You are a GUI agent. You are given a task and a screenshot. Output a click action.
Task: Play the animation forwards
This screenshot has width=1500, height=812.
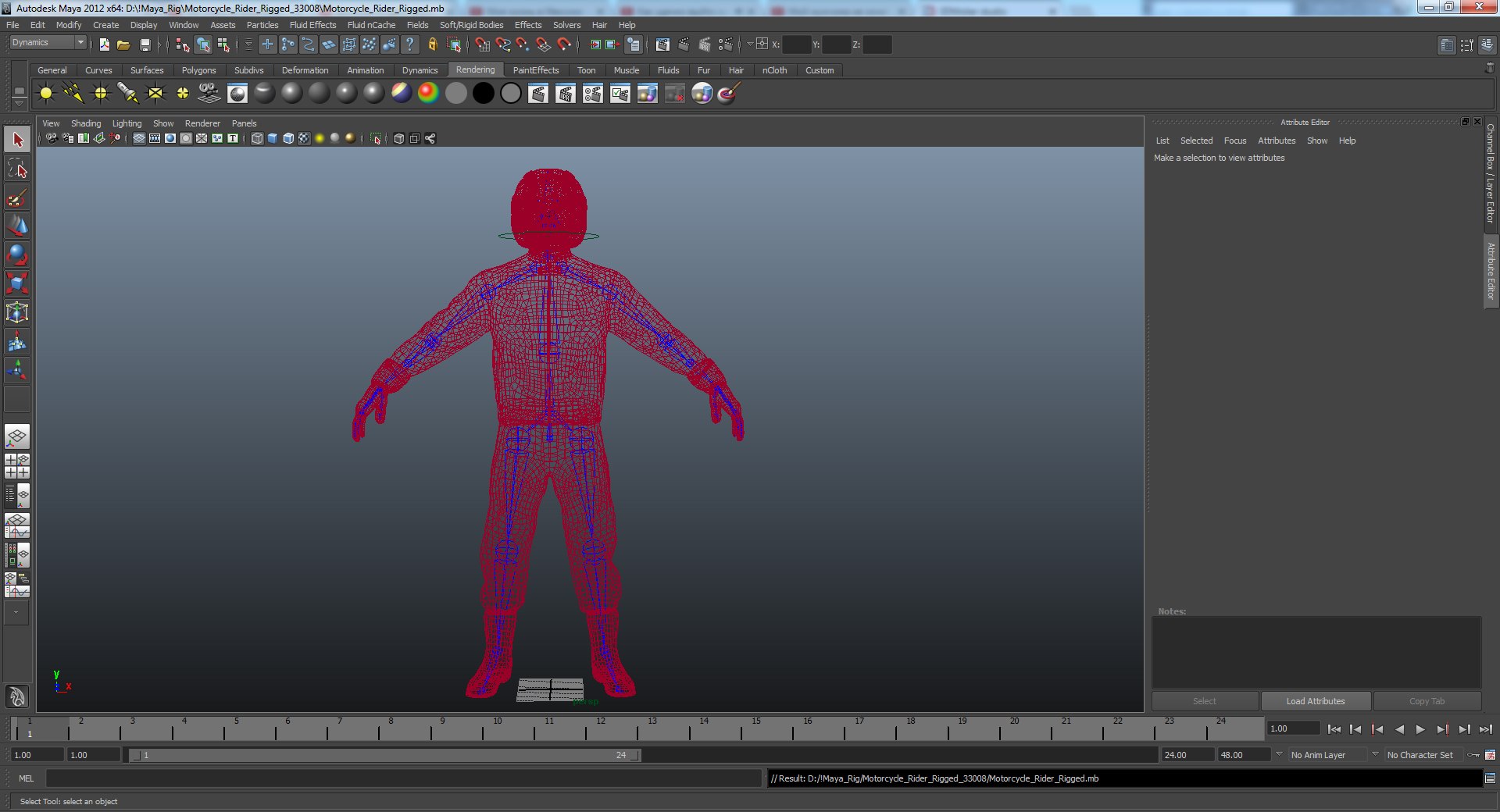click(1420, 729)
